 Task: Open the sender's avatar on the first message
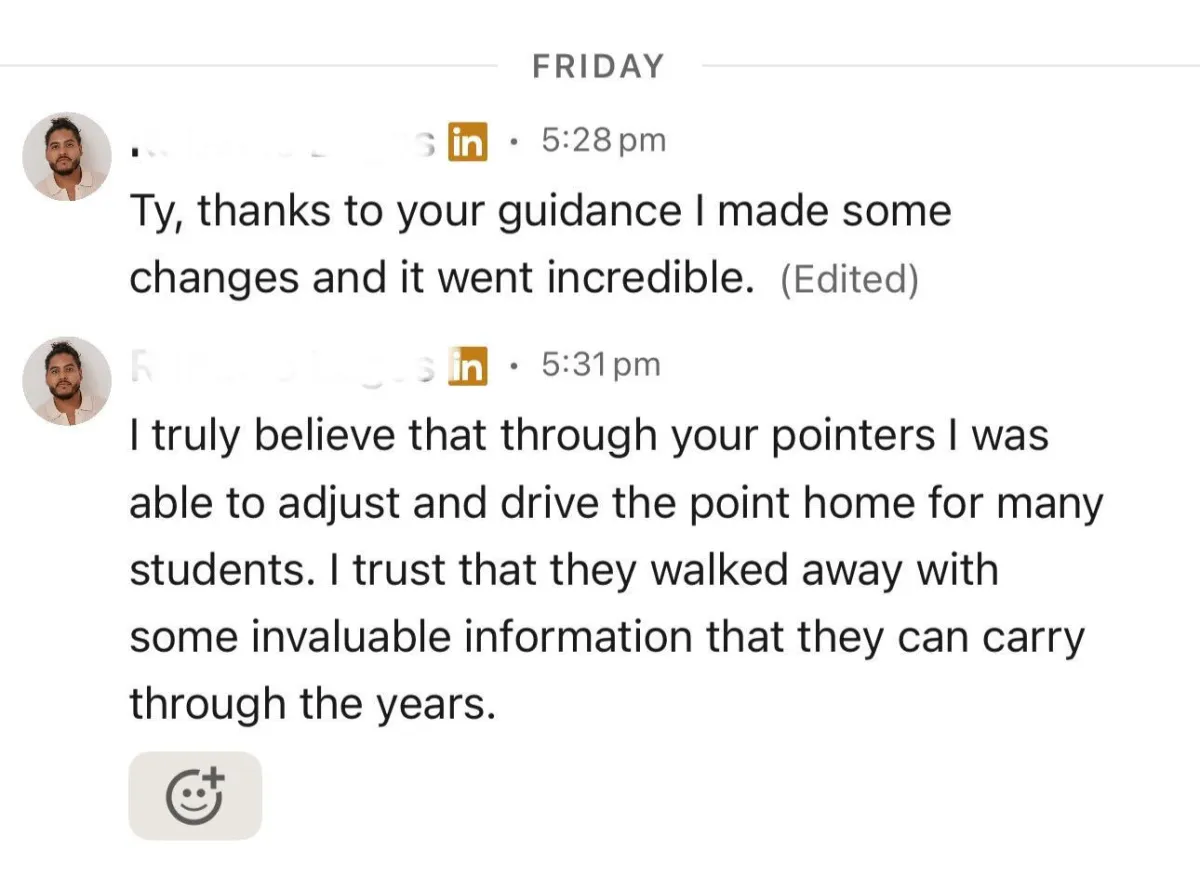(67, 157)
